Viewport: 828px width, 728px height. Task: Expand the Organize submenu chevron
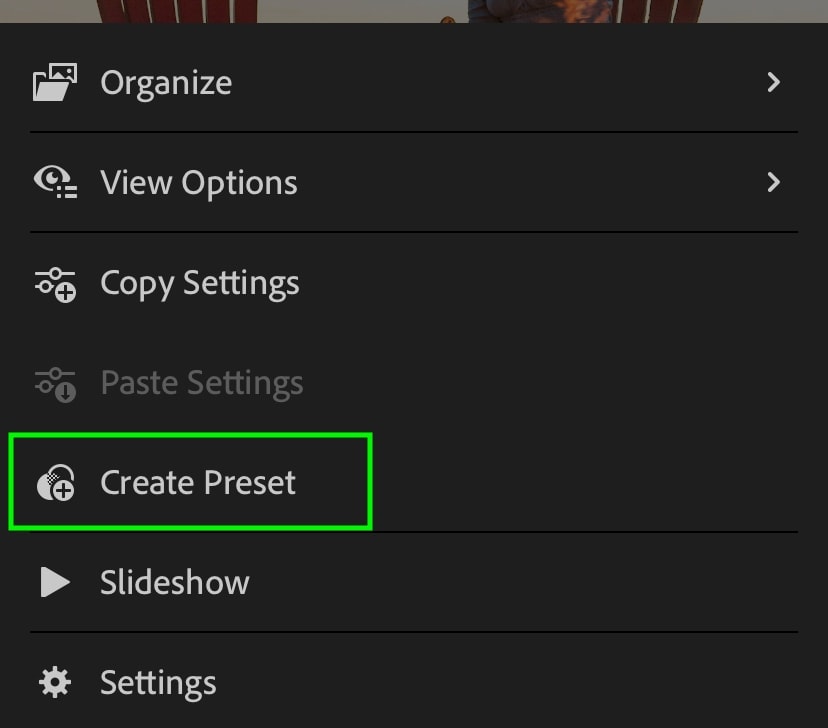(x=774, y=82)
